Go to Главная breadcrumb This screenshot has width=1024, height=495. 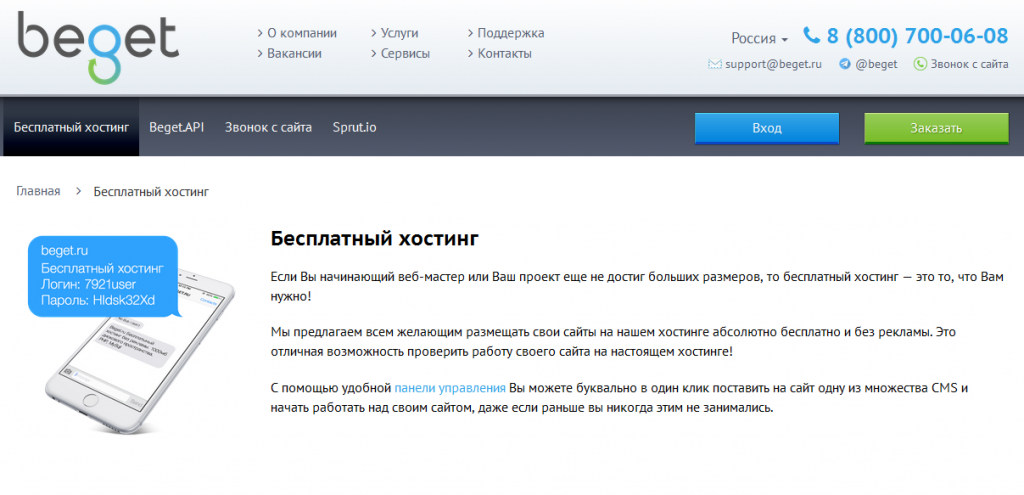click(x=39, y=191)
